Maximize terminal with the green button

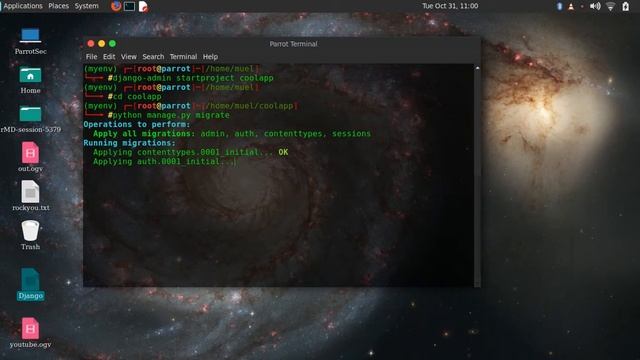(112, 44)
